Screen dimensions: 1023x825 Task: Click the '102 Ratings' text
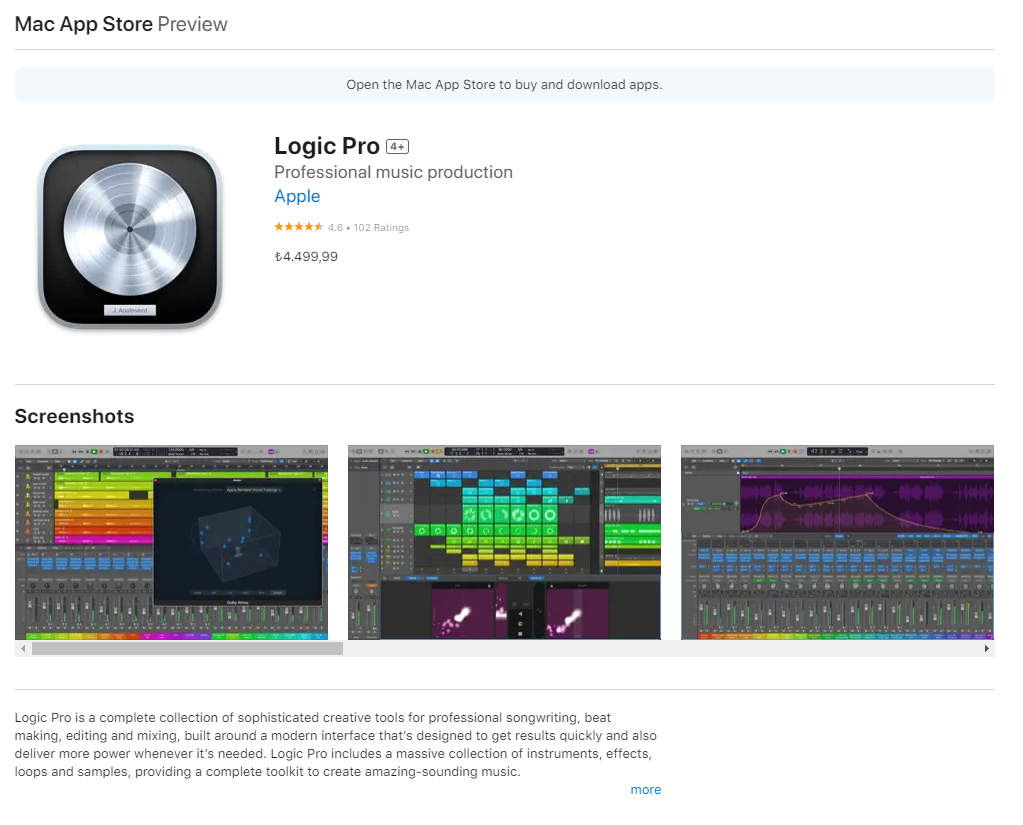[381, 228]
